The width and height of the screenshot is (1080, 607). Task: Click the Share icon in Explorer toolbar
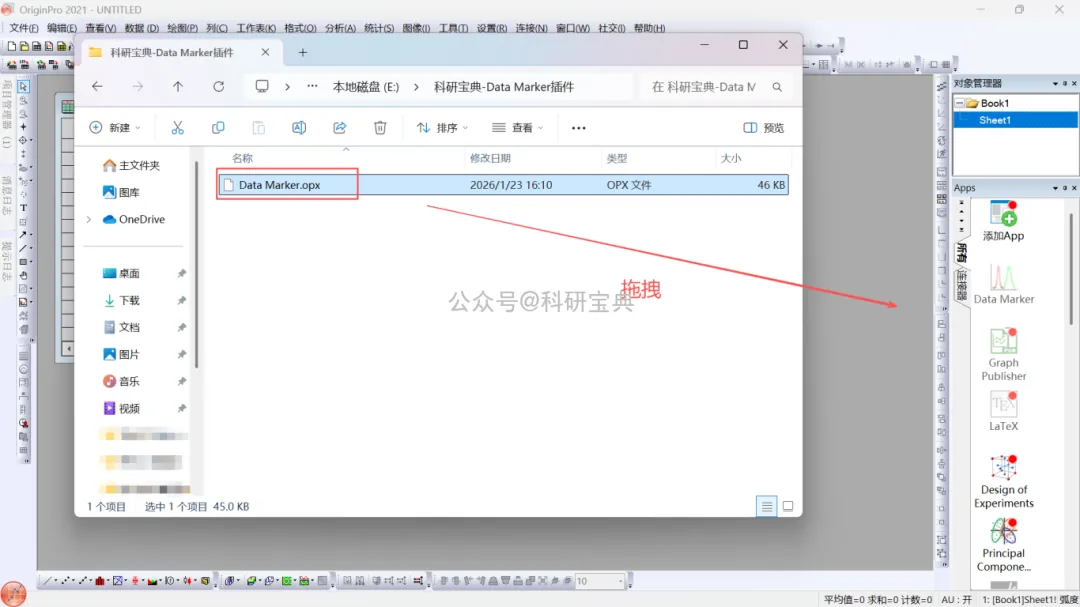tap(340, 127)
